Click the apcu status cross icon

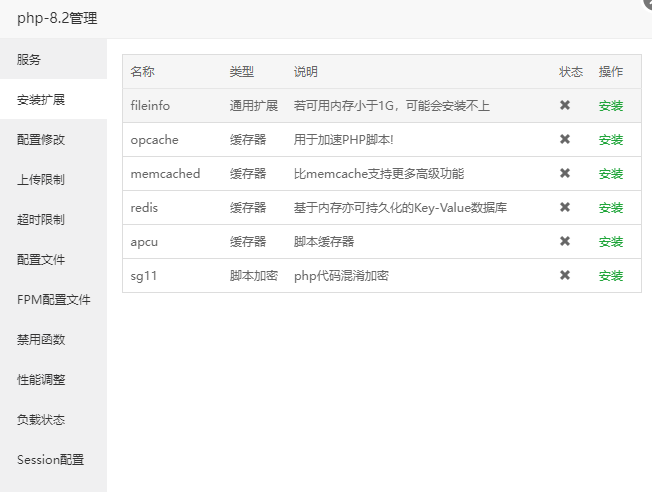pos(565,241)
